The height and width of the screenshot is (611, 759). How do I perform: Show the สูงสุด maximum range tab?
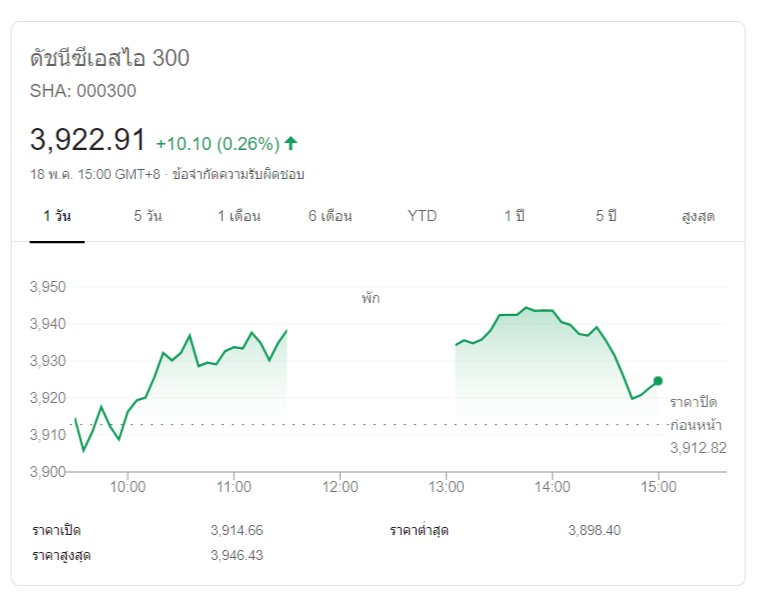pyautogui.click(x=698, y=216)
